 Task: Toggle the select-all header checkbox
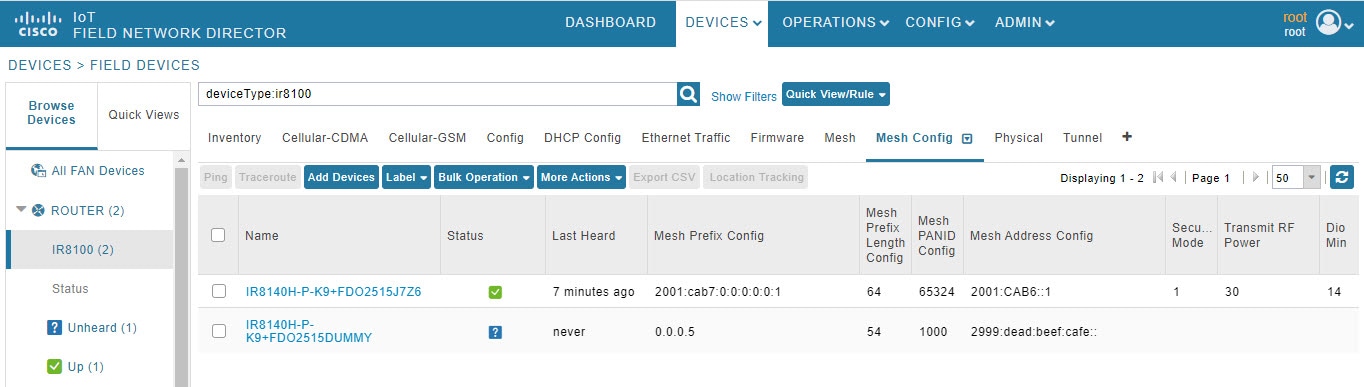(x=219, y=235)
